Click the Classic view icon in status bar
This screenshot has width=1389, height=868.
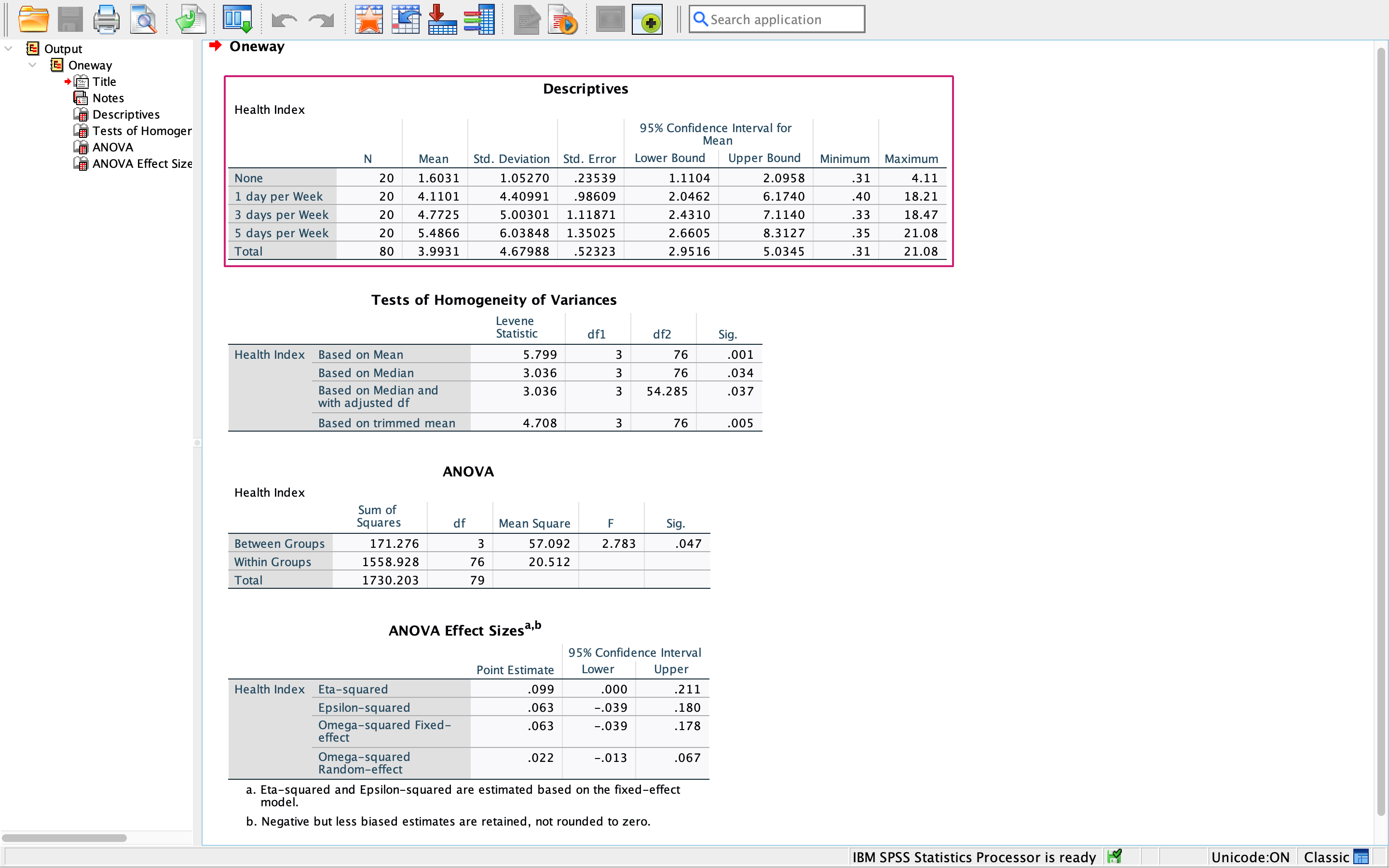1361,857
